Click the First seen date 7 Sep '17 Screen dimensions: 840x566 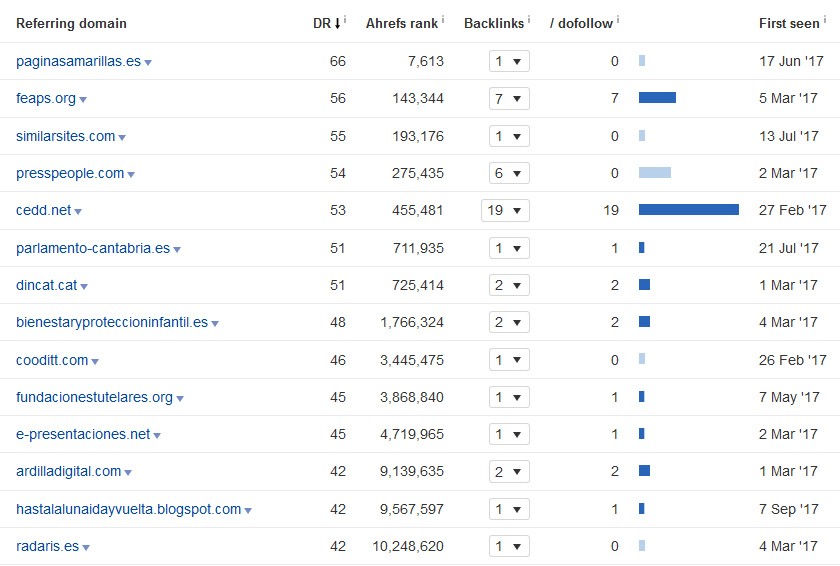point(789,509)
